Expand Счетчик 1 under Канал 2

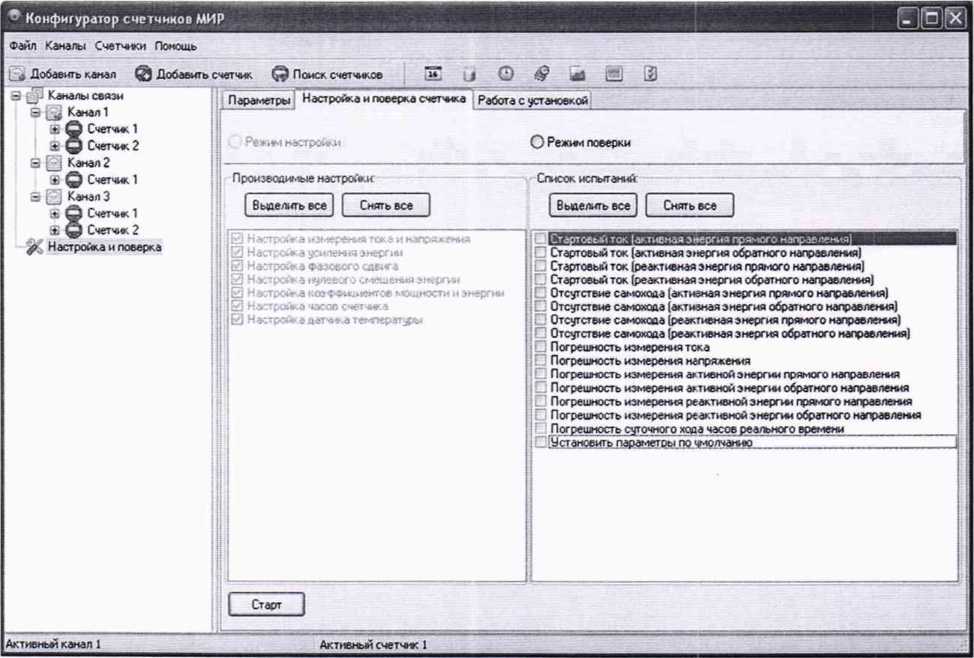click(x=55, y=180)
